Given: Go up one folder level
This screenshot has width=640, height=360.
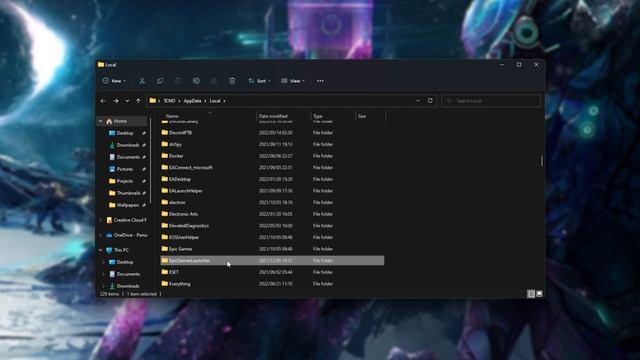Looking at the screenshot, I should pyautogui.click(x=138, y=101).
